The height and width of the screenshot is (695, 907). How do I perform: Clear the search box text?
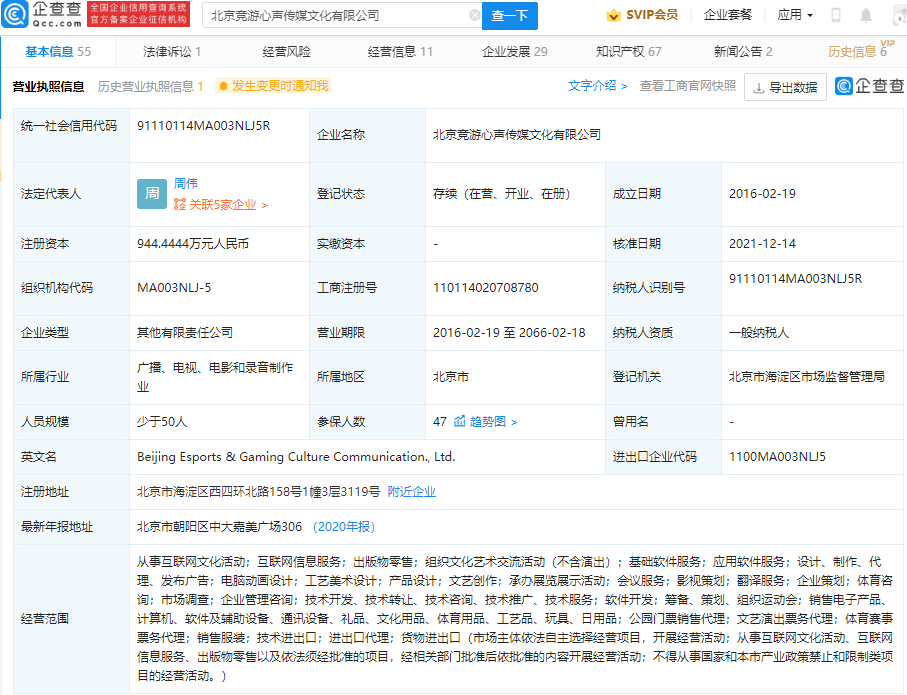click(x=474, y=16)
